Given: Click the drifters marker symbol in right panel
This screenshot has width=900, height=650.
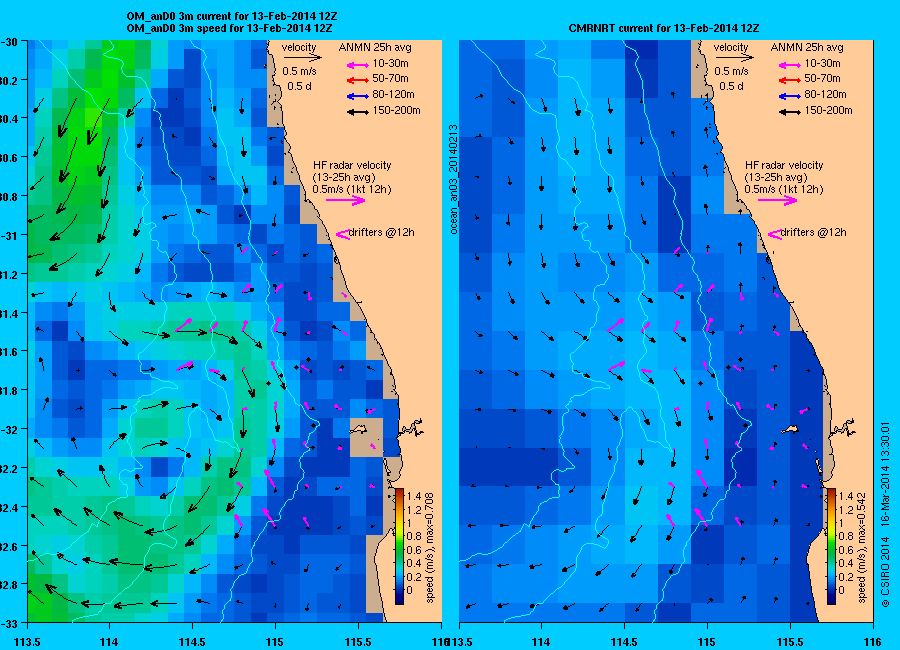Looking at the screenshot, I should (x=774, y=234).
